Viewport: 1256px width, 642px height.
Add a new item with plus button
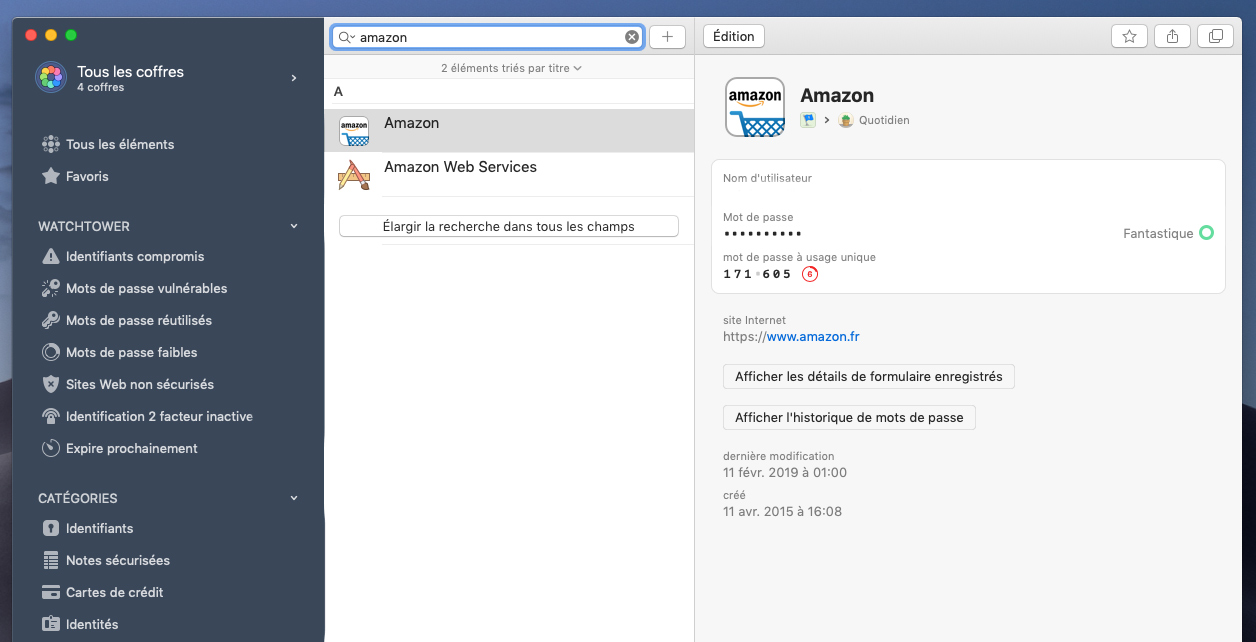(667, 37)
